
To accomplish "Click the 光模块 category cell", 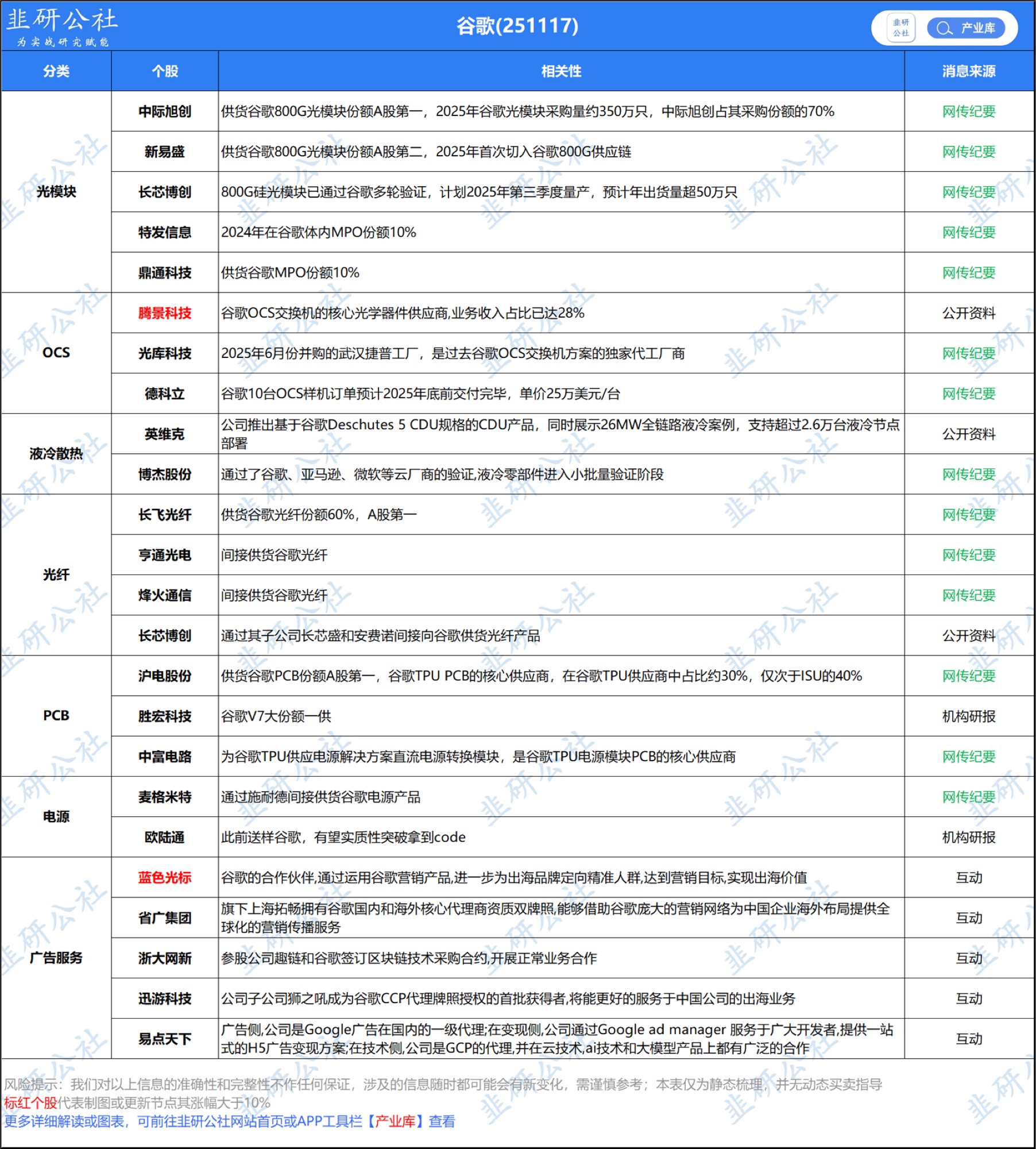I will tap(56, 192).
